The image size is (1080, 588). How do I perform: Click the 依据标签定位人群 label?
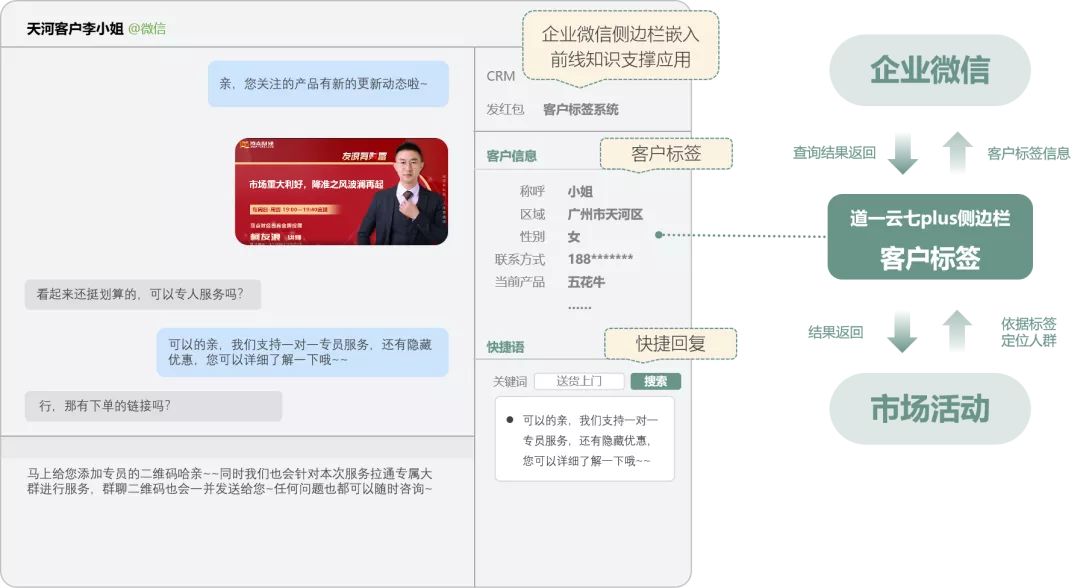click(x=1028, y=333)
